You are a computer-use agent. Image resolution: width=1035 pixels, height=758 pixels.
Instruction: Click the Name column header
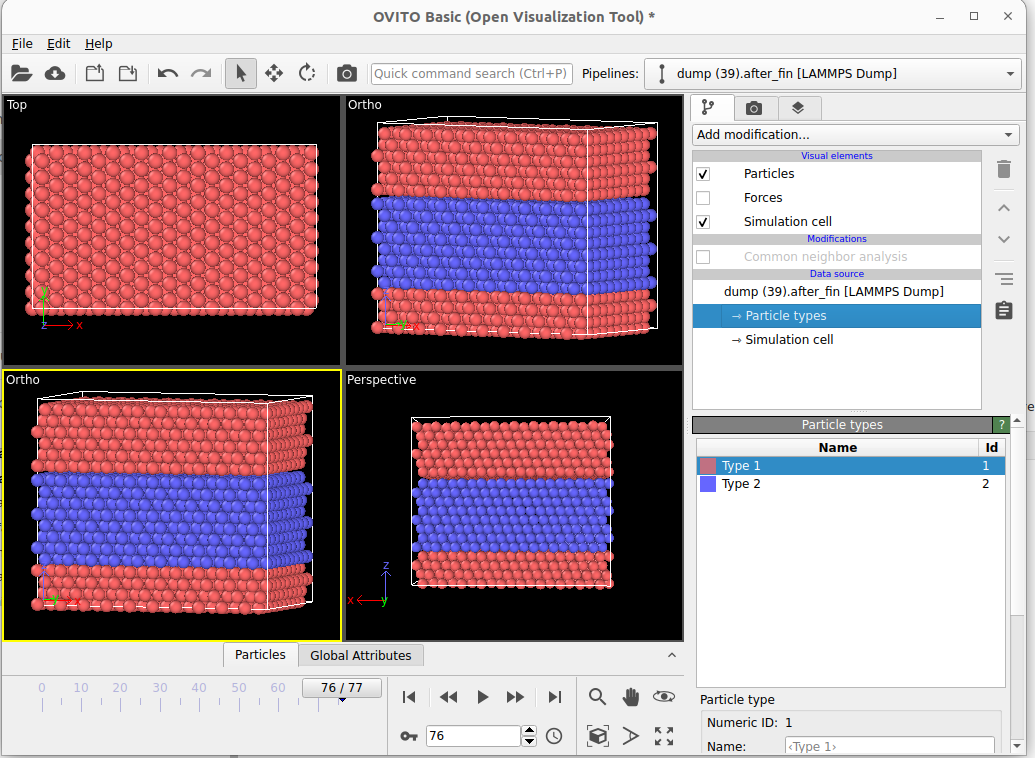coord(838,448)
